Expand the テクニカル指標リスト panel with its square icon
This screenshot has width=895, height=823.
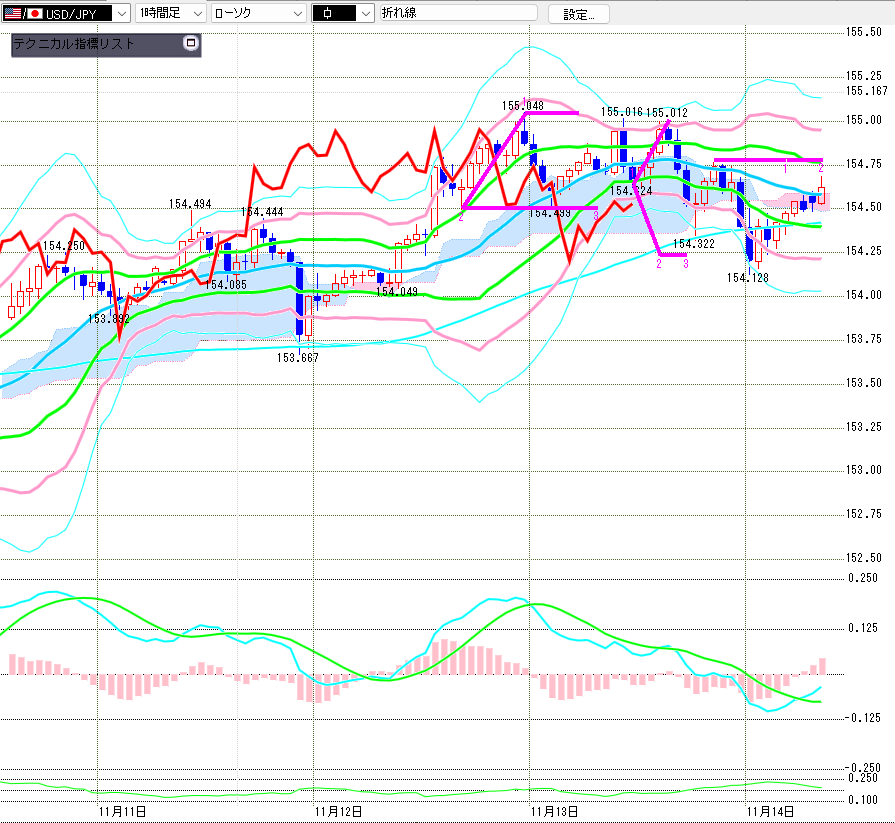pyautogui.click(x=191, y=44)
